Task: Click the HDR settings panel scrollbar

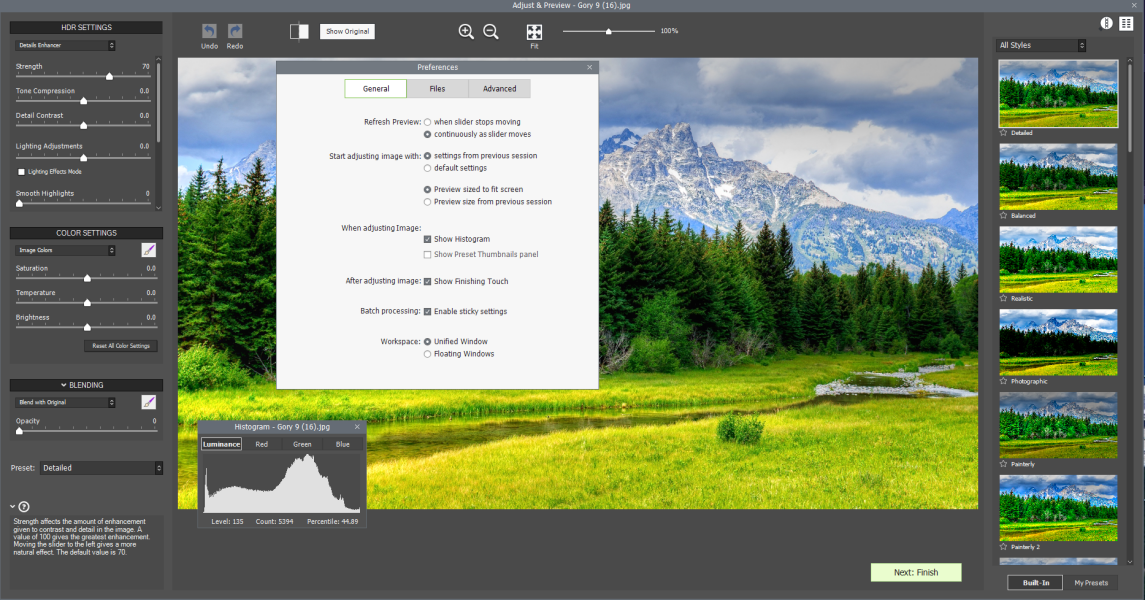Action: [x=158, y=102]
